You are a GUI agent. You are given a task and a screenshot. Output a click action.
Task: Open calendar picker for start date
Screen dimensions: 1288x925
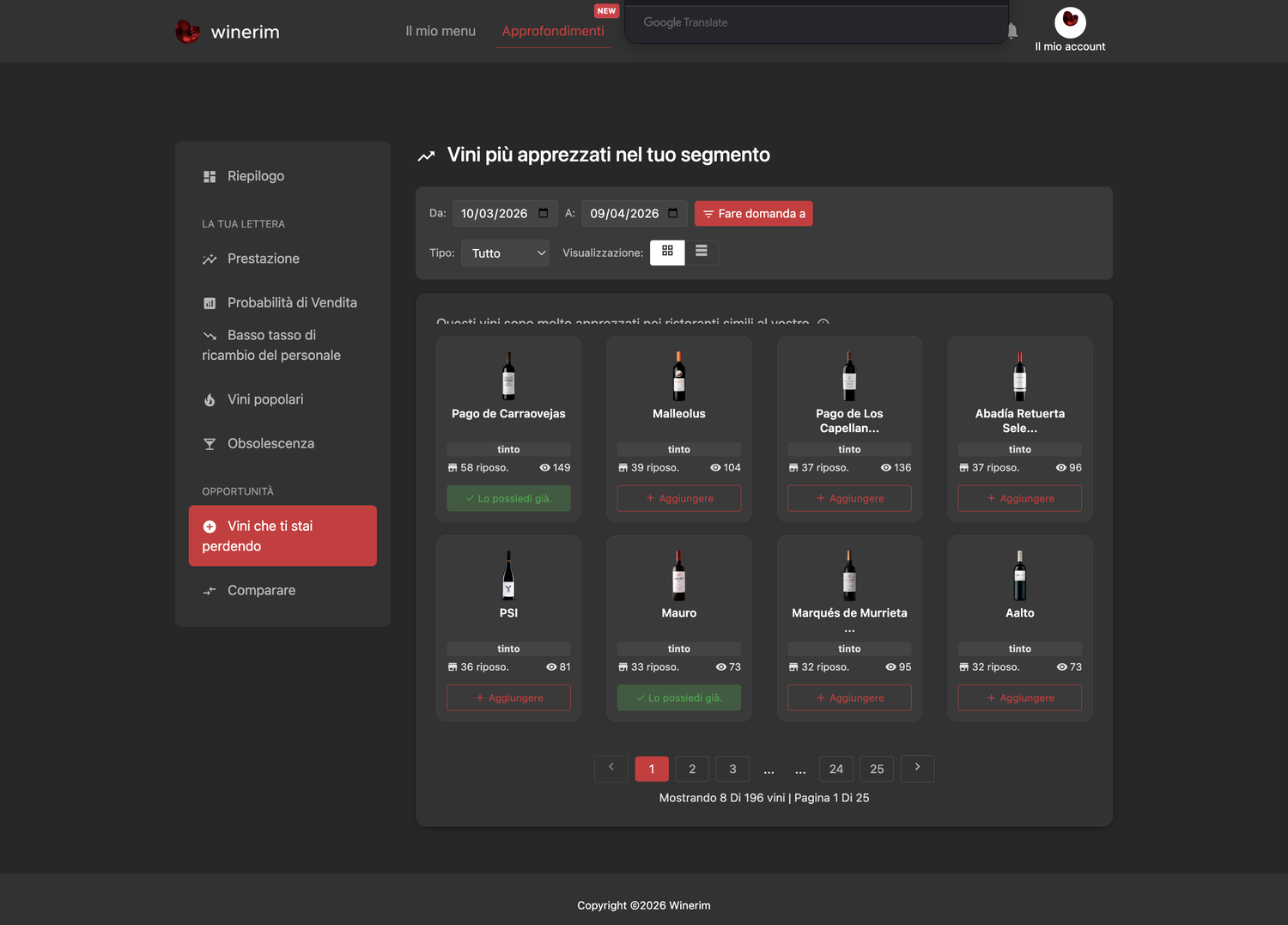coord(544,213)
